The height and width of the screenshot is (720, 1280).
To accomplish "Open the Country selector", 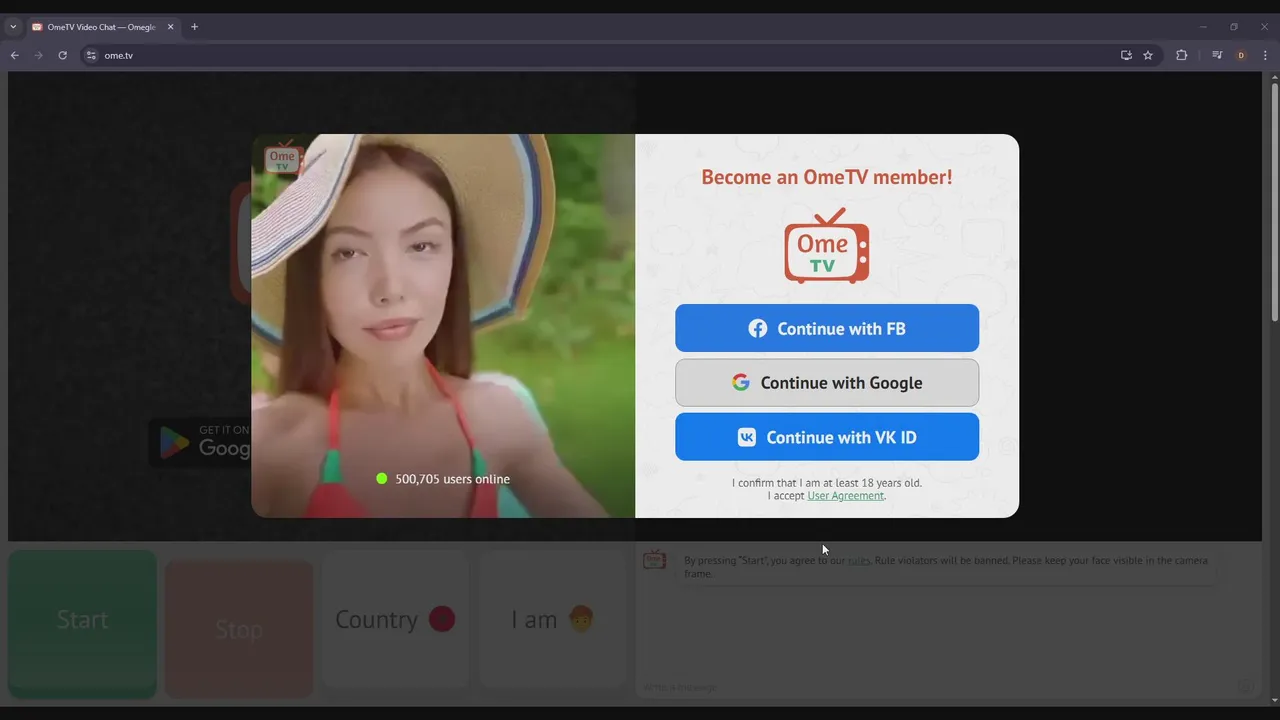I will click(395, 620).
